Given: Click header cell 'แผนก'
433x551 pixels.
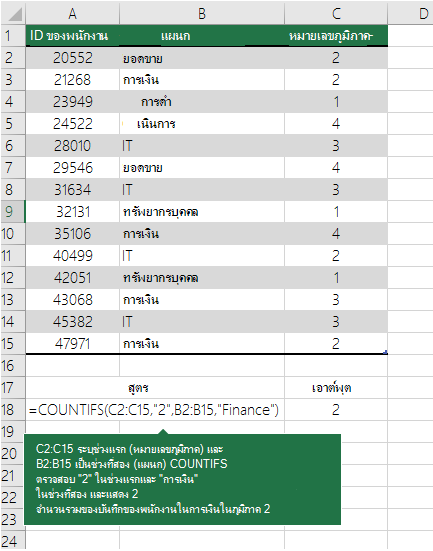Looking at the screenshot, I should click(202, 35).
